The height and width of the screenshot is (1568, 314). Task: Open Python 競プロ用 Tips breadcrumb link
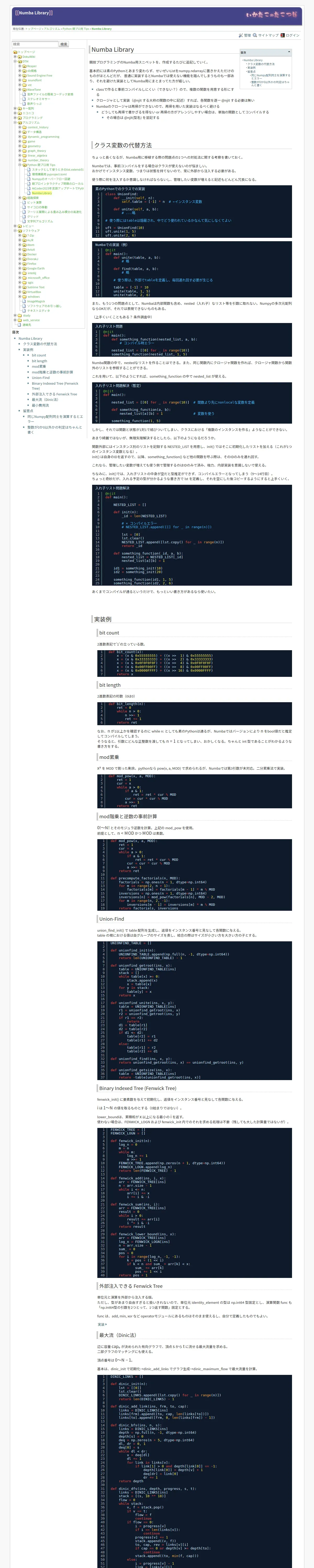click(76, 28)
